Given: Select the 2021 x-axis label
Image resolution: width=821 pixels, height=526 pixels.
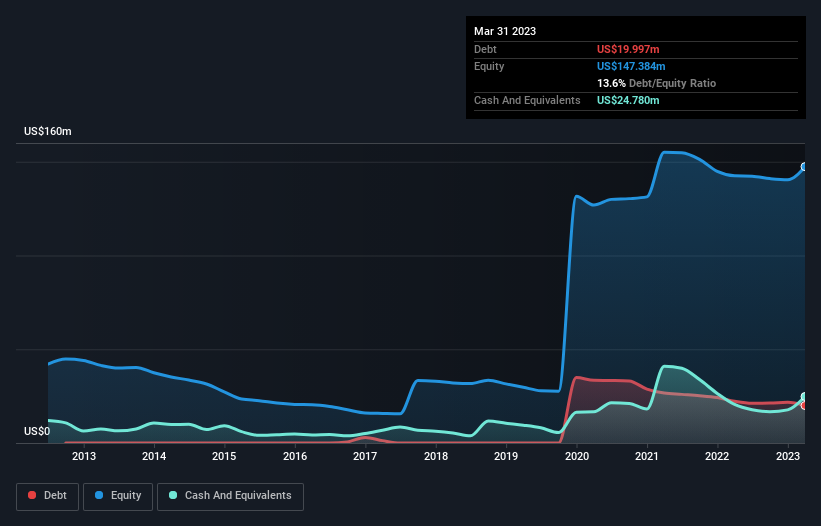Looking at the screenshot, I should click(x=647, y=456).
